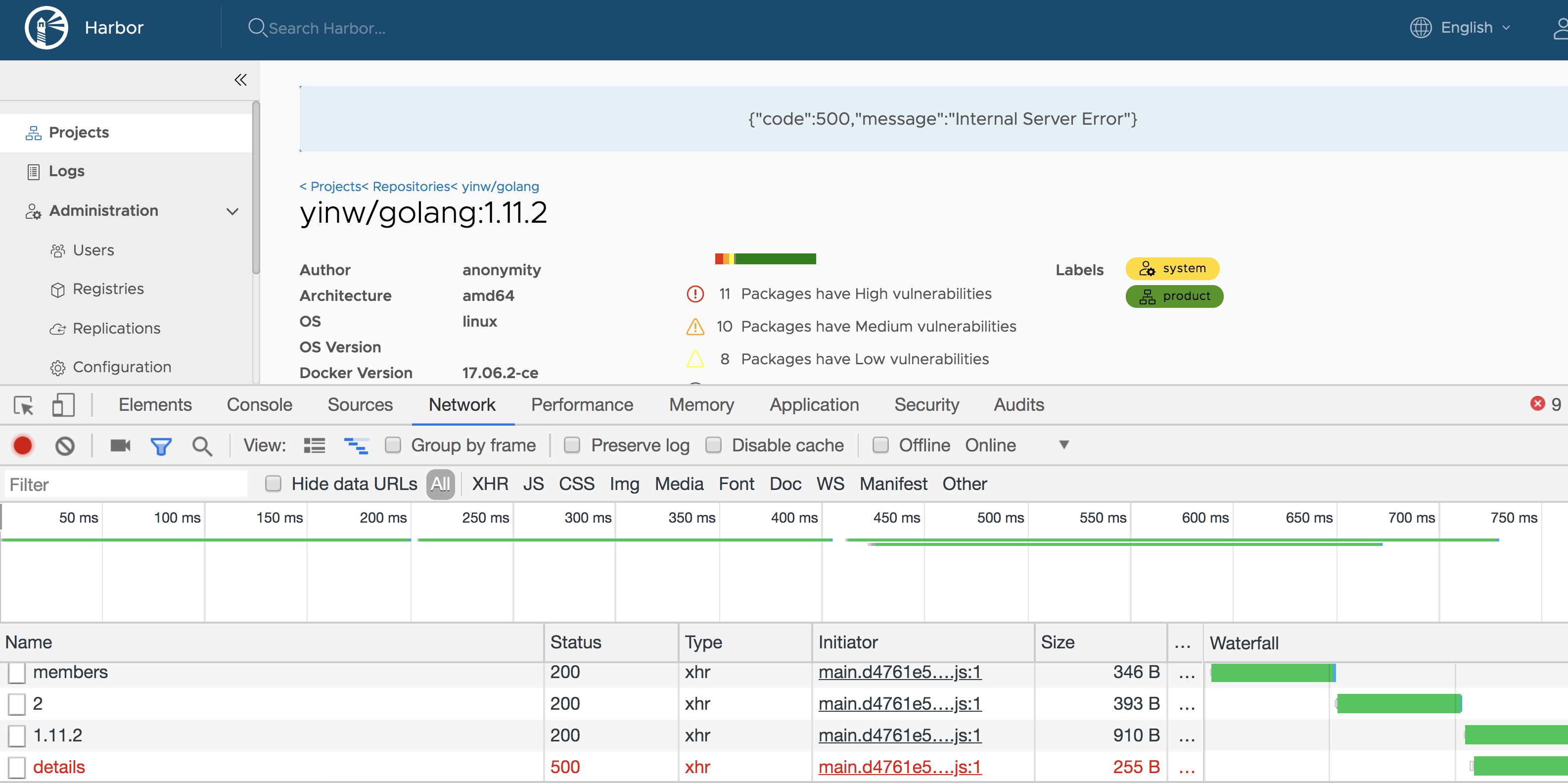Toggle the device toolbar

(62, 405)
